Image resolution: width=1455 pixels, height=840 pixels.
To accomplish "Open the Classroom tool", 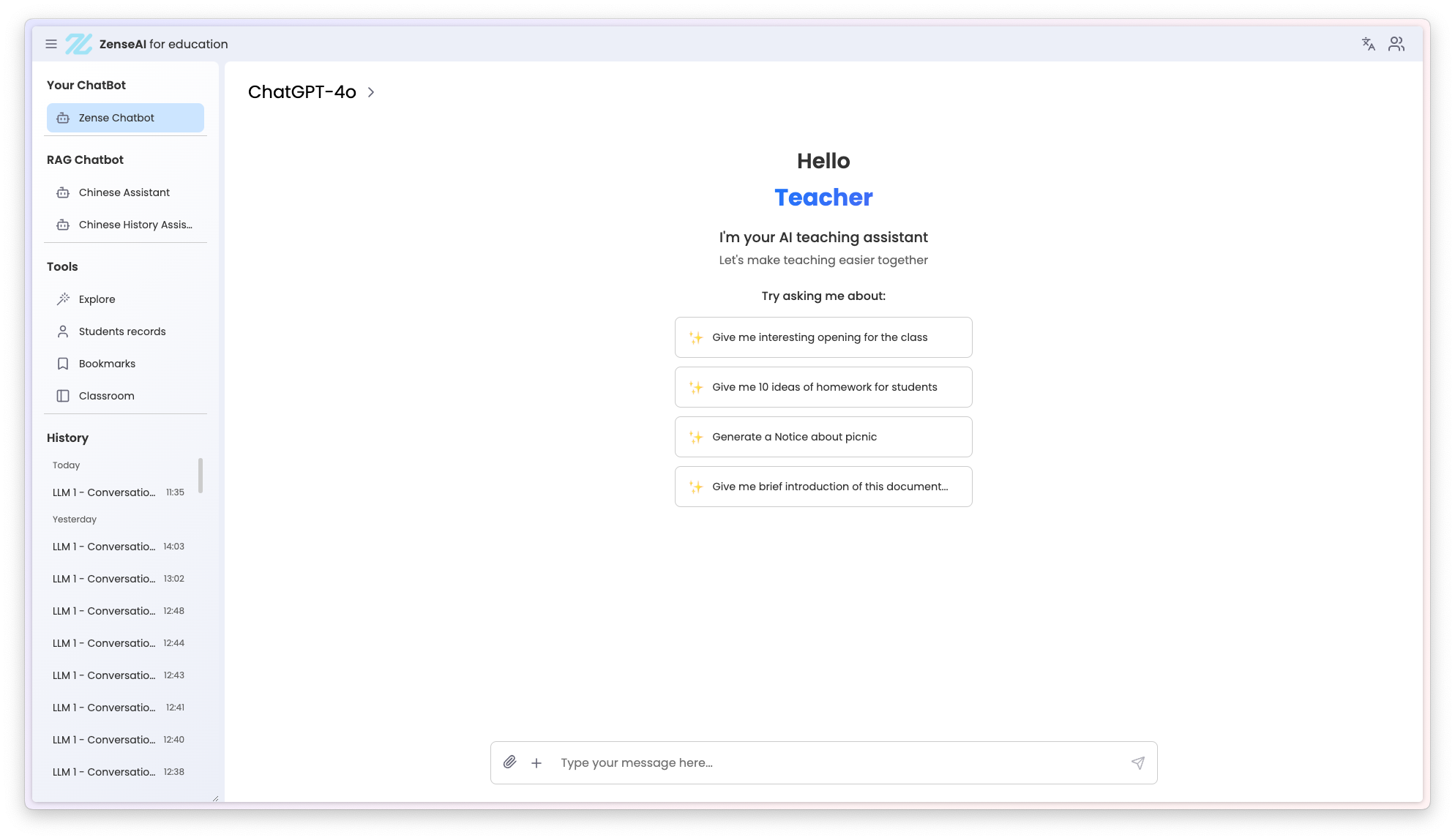I will [105, 396].
